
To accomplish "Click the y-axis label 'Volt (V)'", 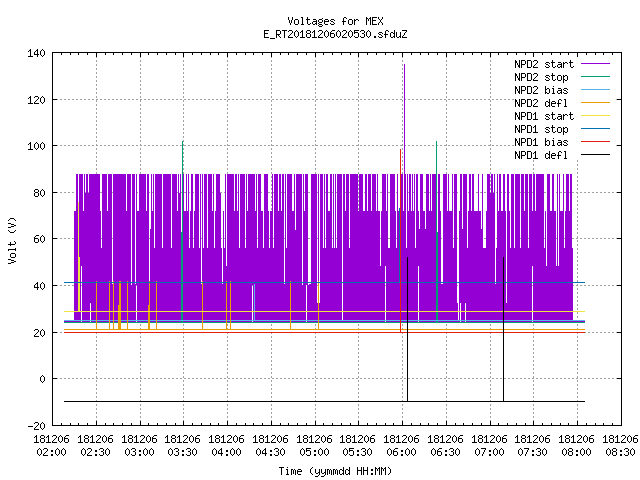I will coord(12,240).
